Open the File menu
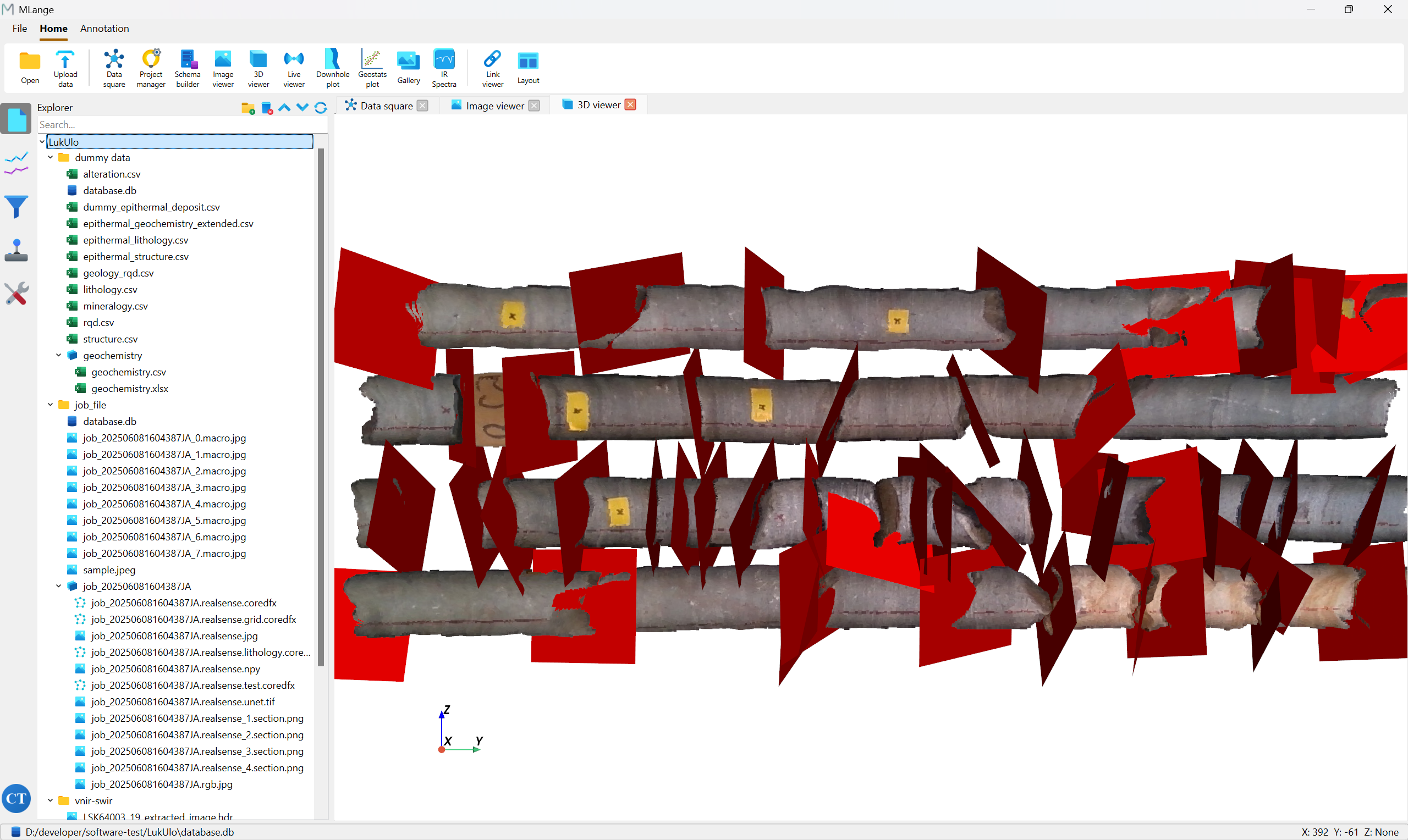 point(19,28)
